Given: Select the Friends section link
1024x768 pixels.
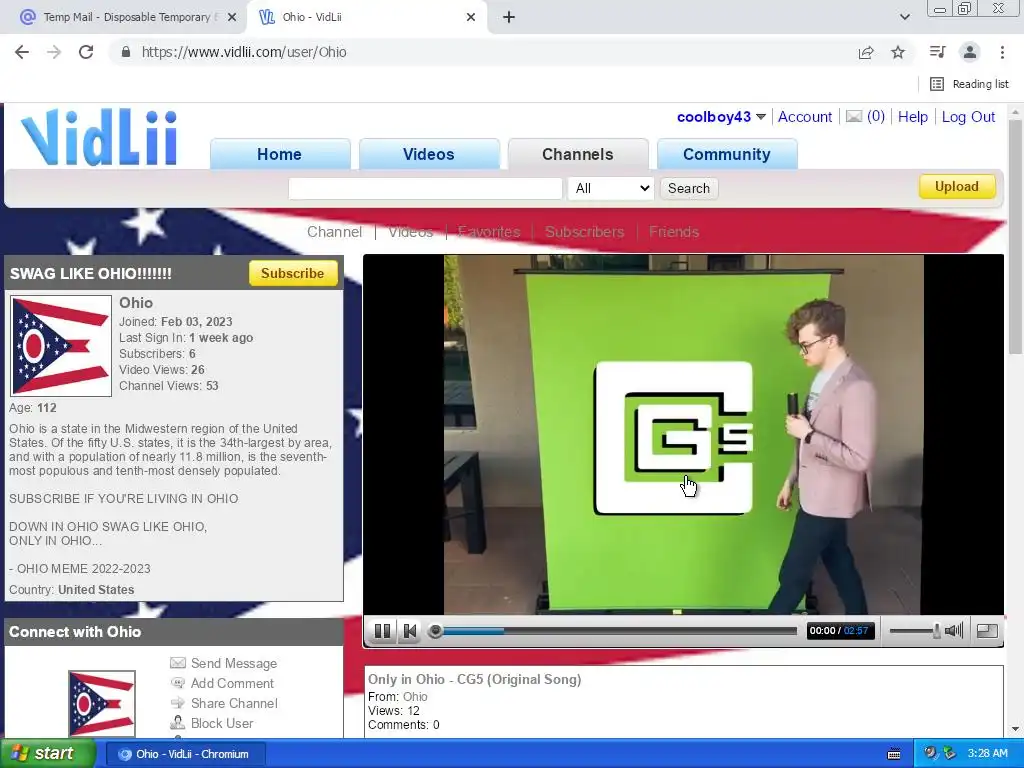Looking at the screenshot, I should coord(674,232).
